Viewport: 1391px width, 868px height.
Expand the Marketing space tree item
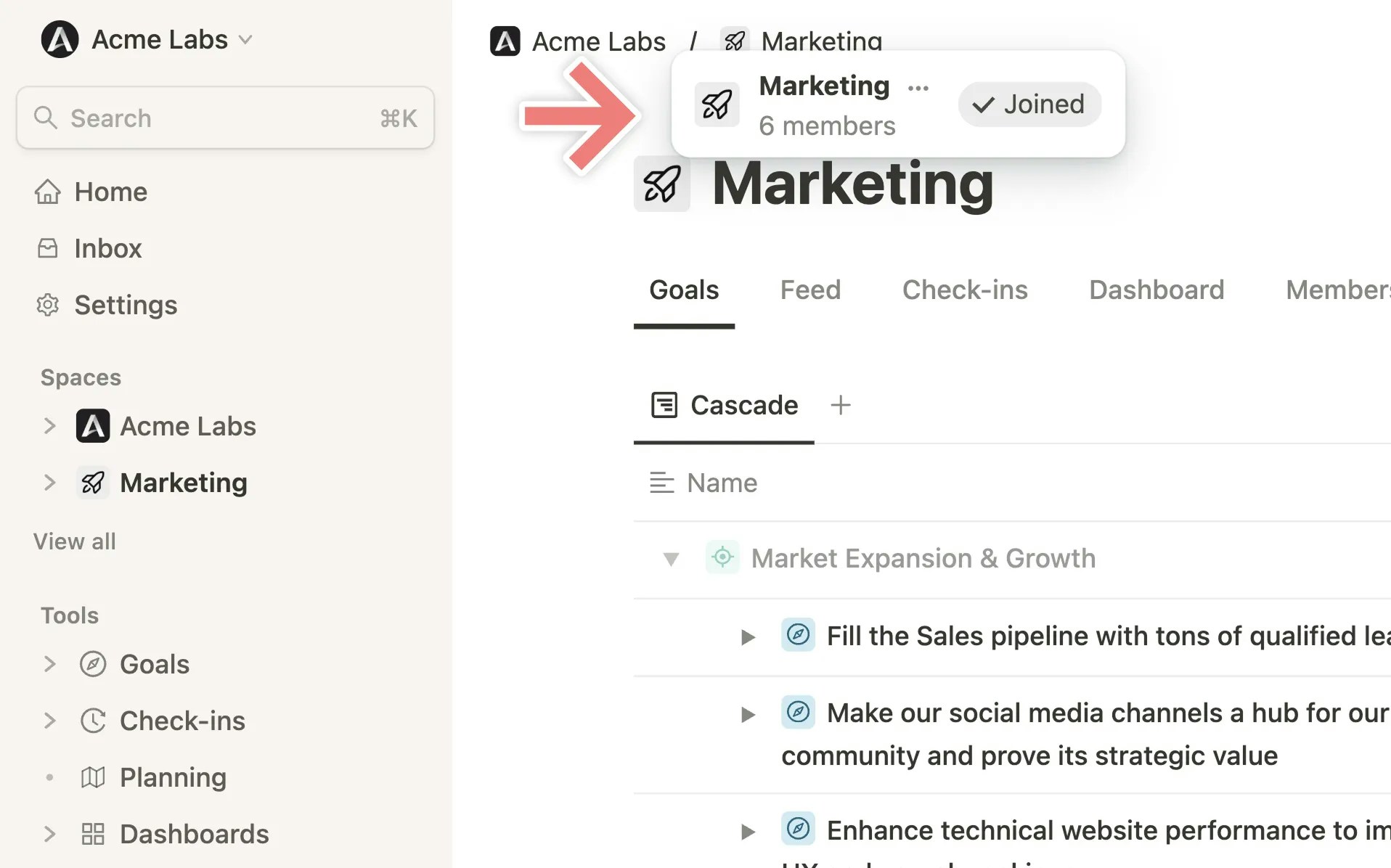tap(49, 483)
